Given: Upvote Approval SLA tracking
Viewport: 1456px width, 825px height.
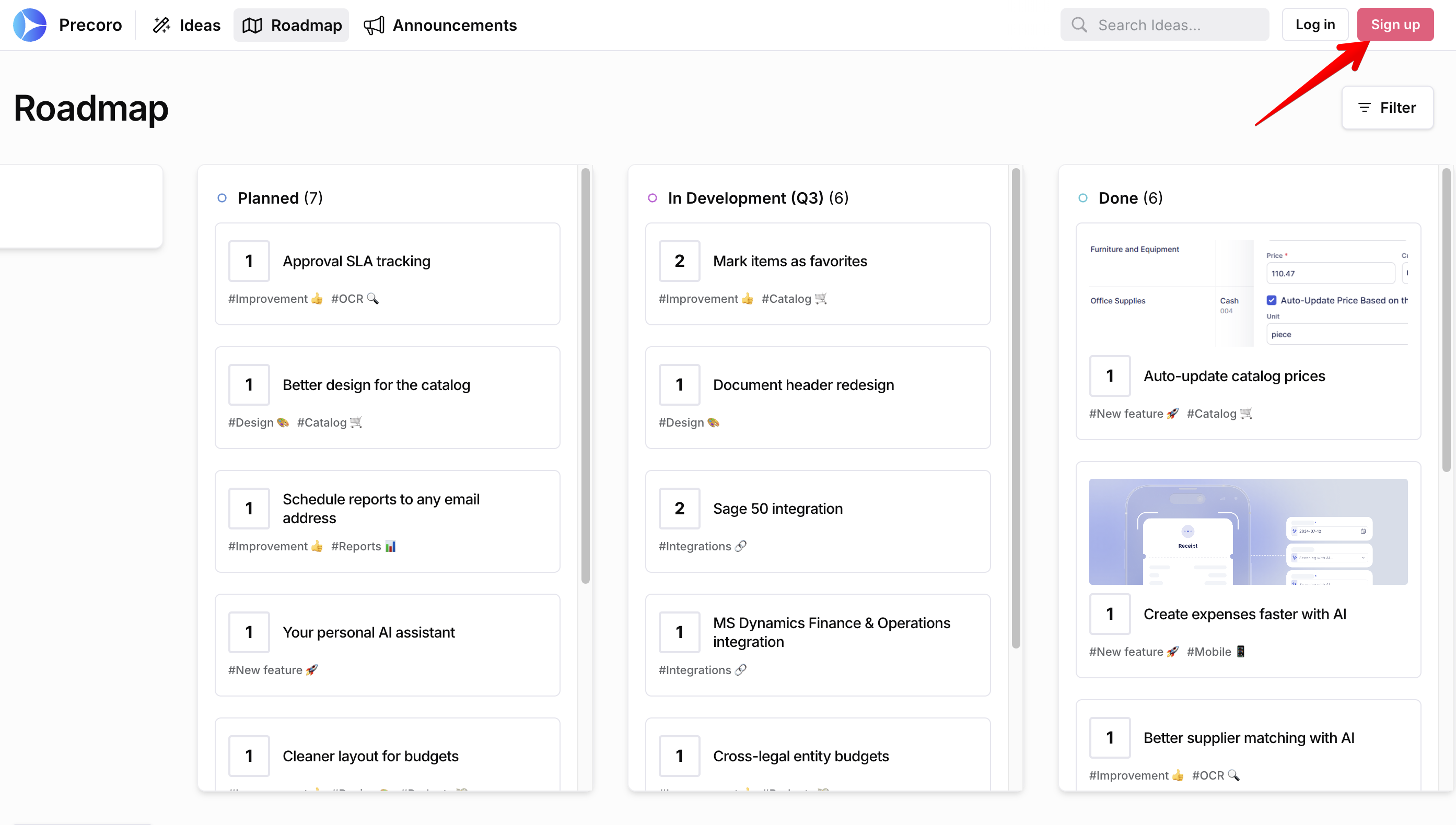Looking at the screenshot, I should (249, 261).
